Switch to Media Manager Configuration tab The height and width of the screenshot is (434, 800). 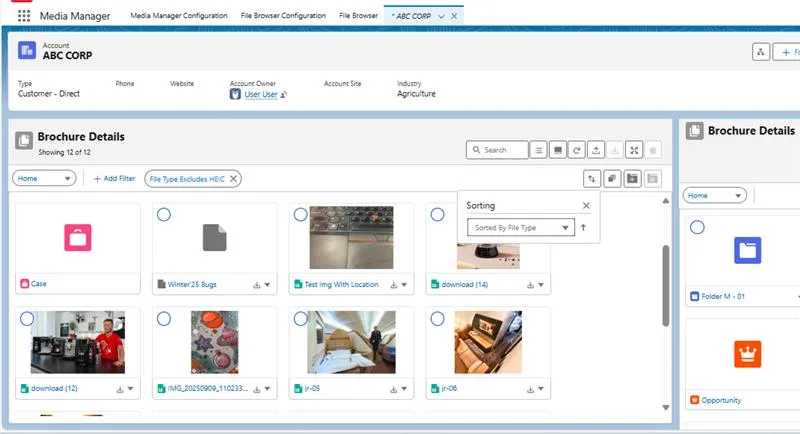point(179,16)
